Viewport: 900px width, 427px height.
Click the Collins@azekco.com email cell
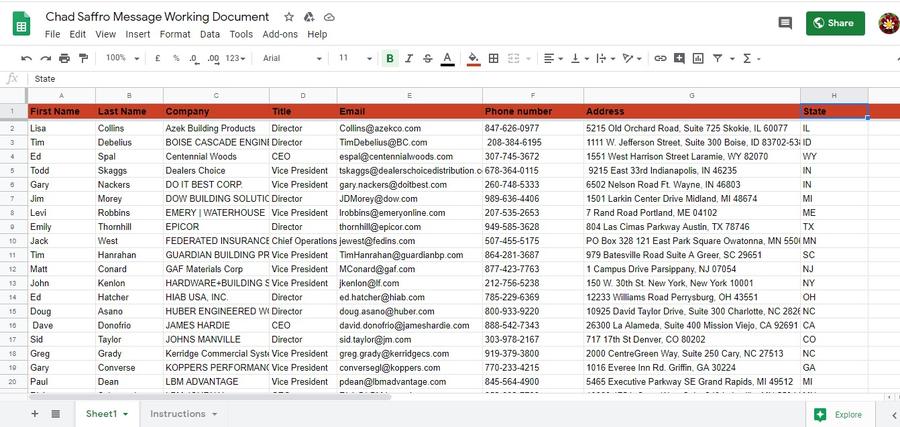(x=410, y=128)
